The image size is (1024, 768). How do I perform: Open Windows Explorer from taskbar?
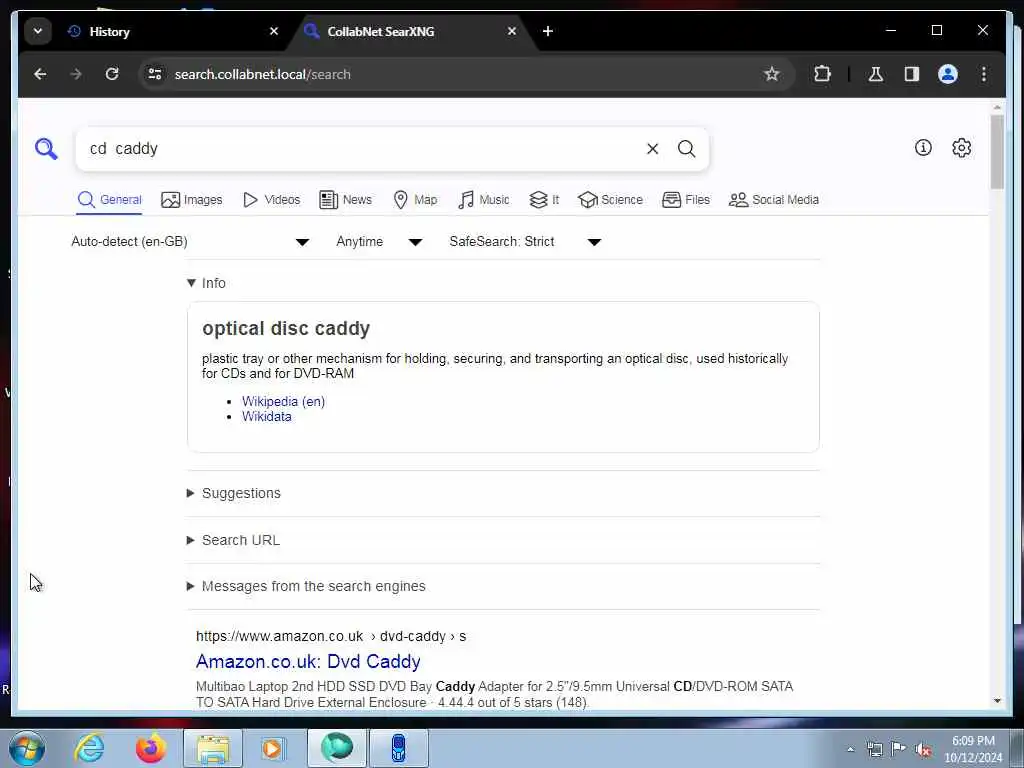(213, 748)
